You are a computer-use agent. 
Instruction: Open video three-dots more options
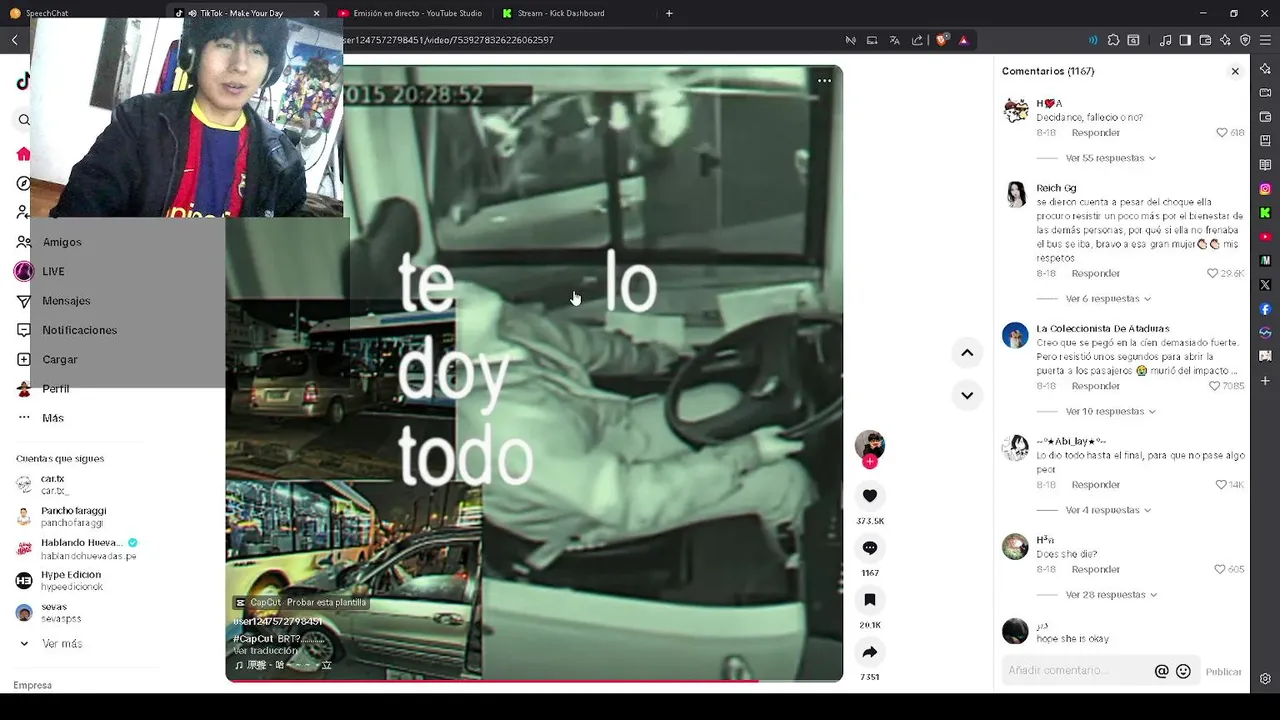(824, 81)
